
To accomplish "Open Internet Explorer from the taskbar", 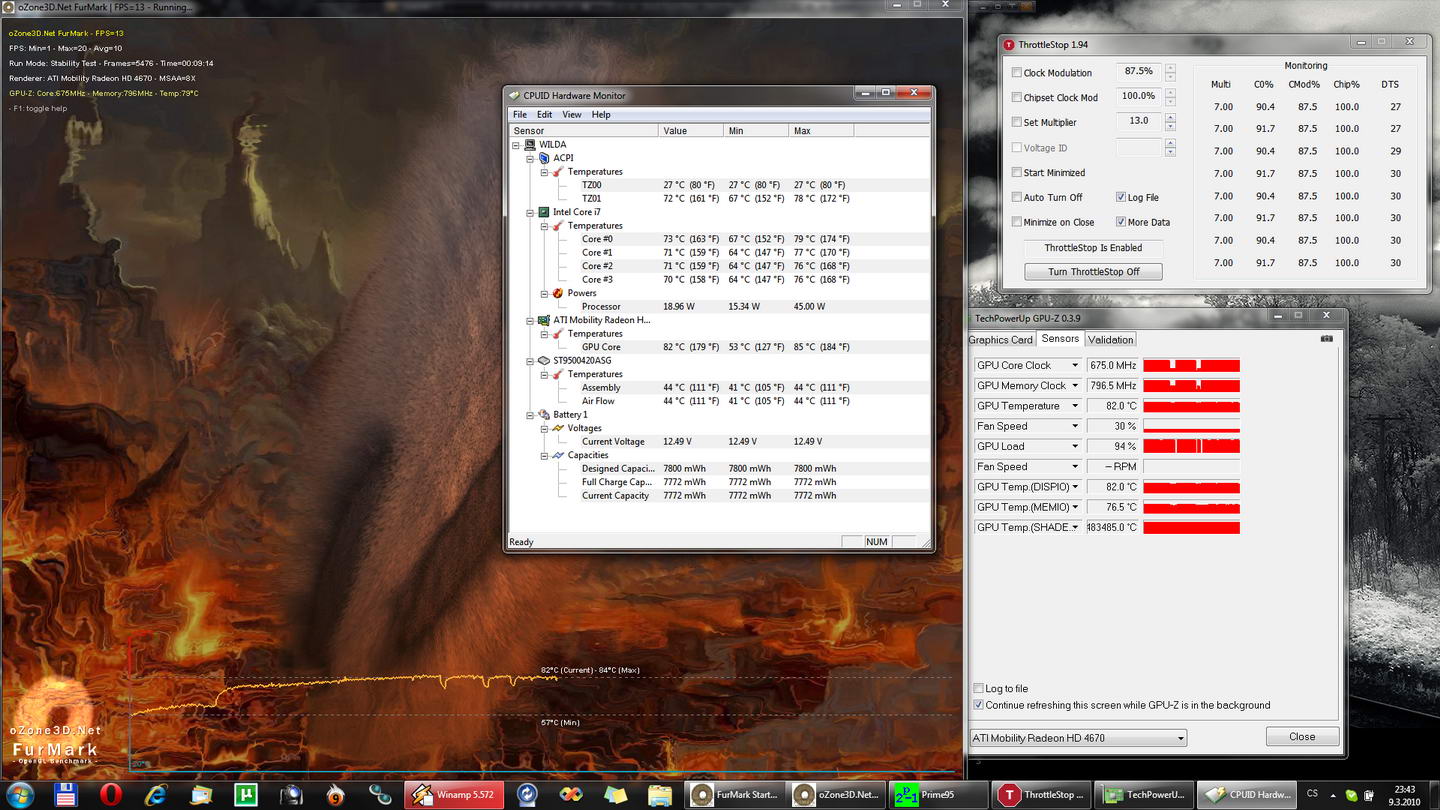I will 156,795.
